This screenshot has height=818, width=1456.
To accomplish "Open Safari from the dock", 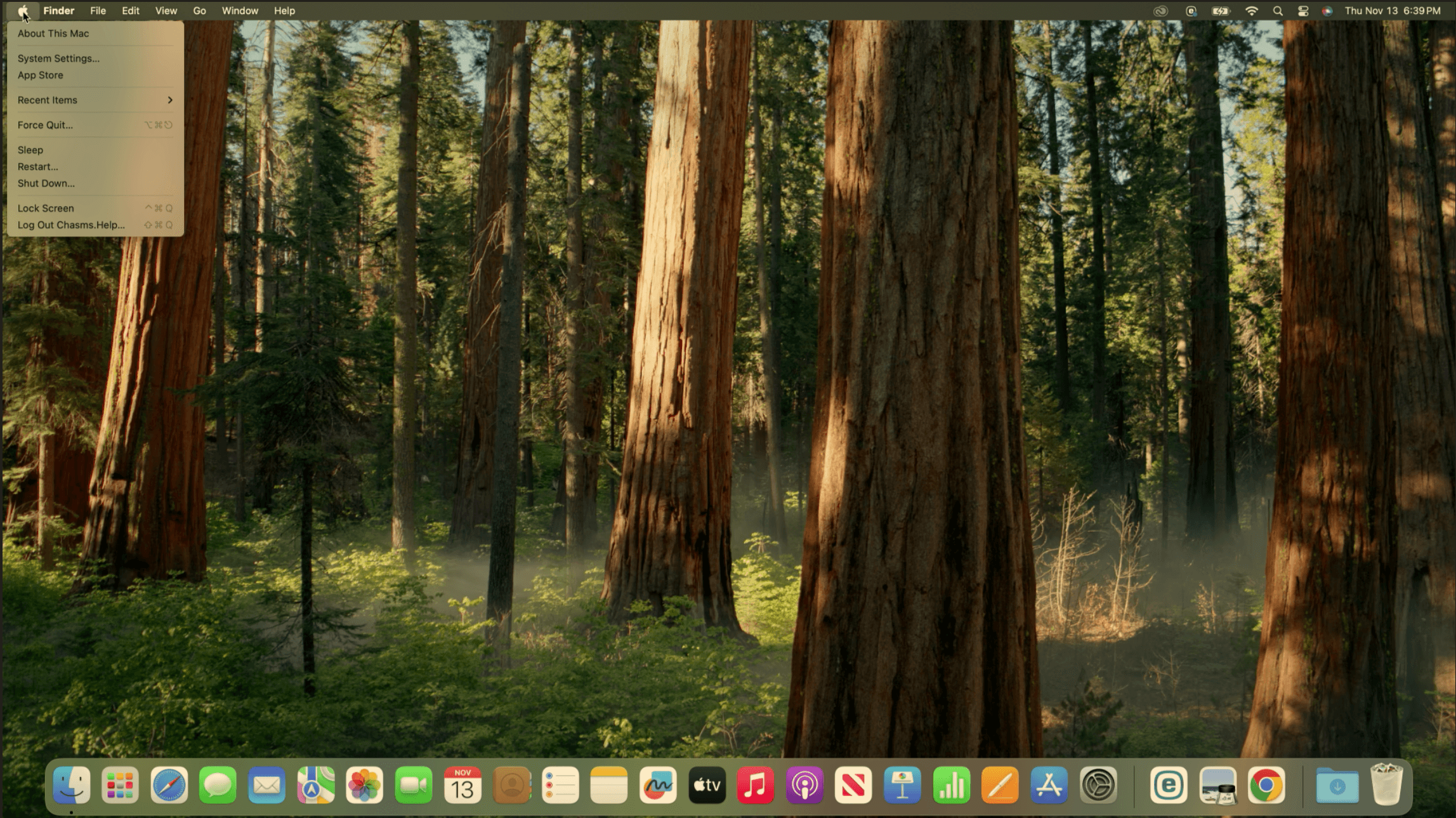I will pos(169,786).
